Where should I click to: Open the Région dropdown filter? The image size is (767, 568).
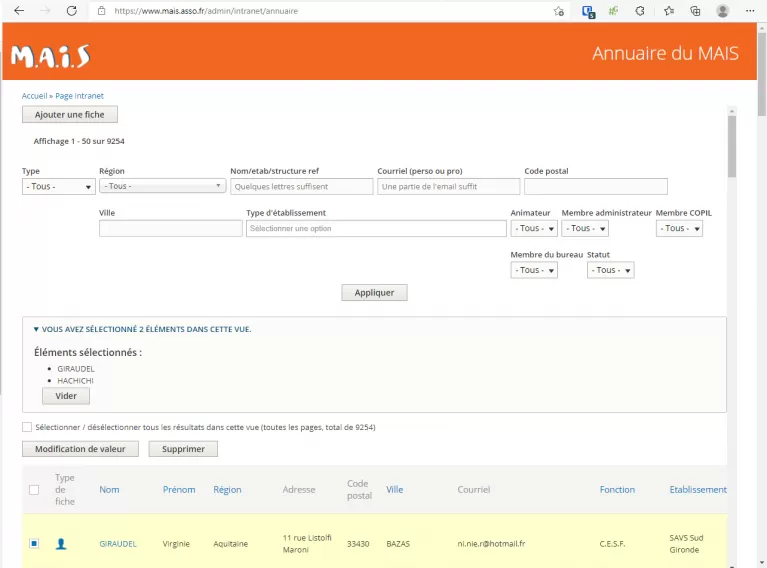coord(162,186)
